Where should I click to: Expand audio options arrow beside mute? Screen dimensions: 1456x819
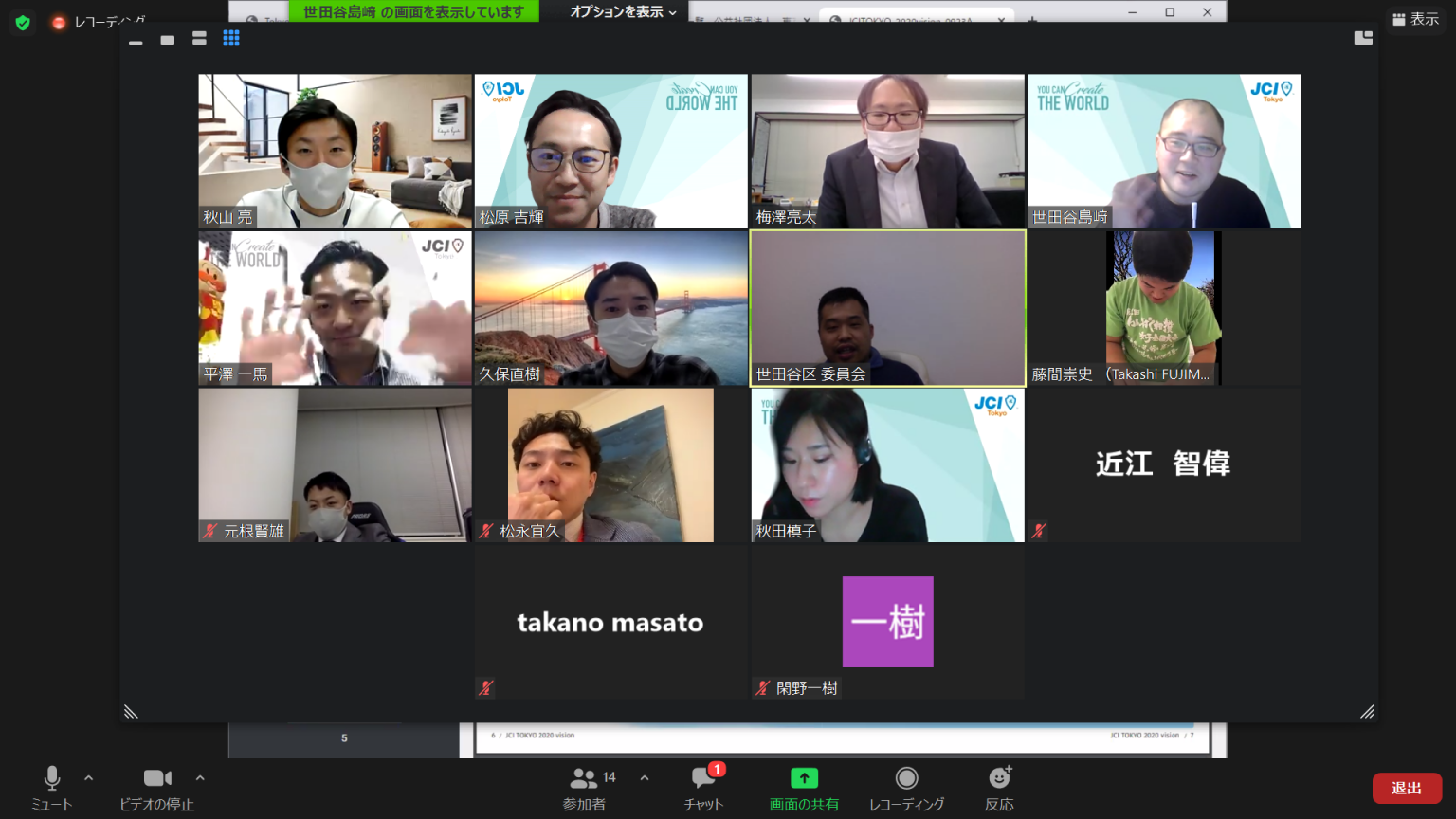(x=89, y=777)
